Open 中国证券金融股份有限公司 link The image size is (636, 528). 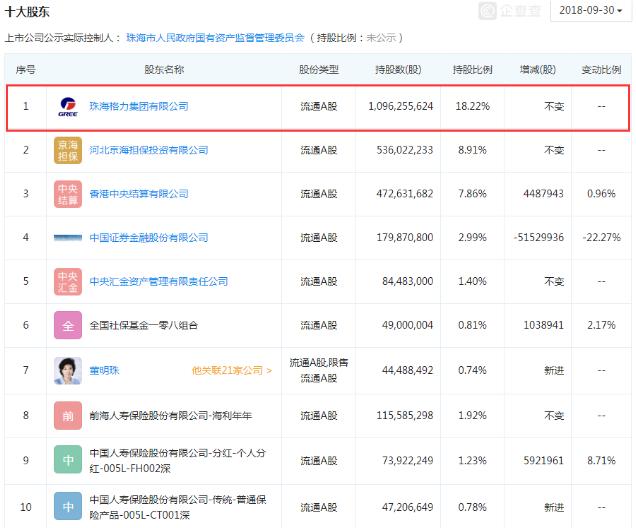pos(149,237)
